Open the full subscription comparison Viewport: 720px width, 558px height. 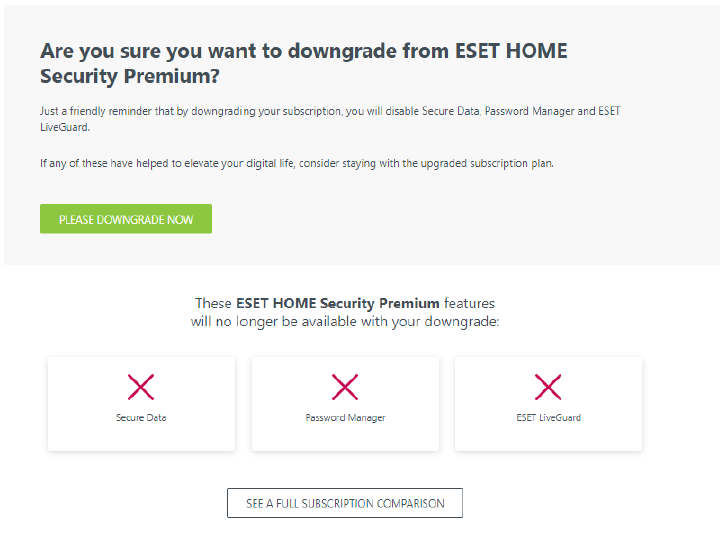click(345, 503)
